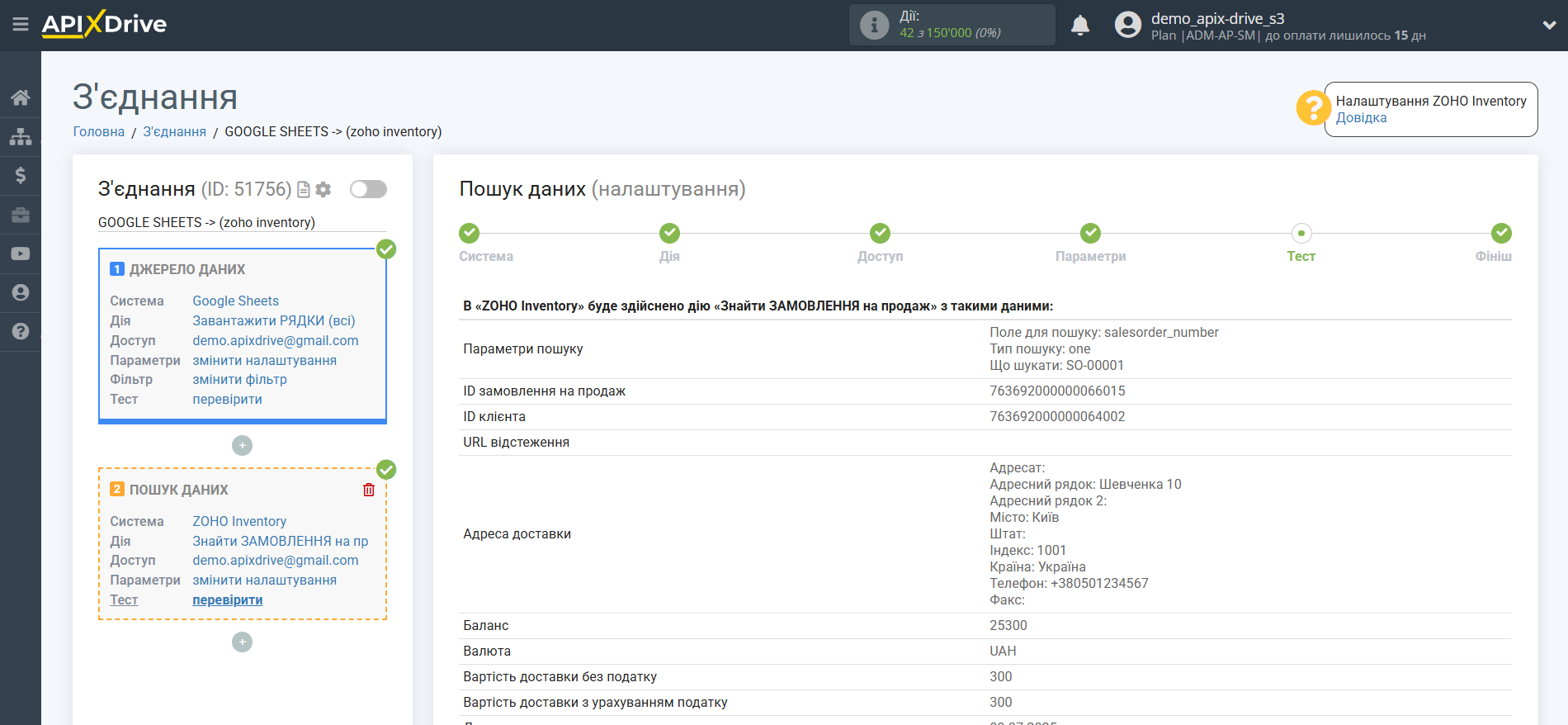Open data search access demo.apixdrive@gmail.com
The height and width of the screenshot is (725, 1568).
click(x=276, y=560)
